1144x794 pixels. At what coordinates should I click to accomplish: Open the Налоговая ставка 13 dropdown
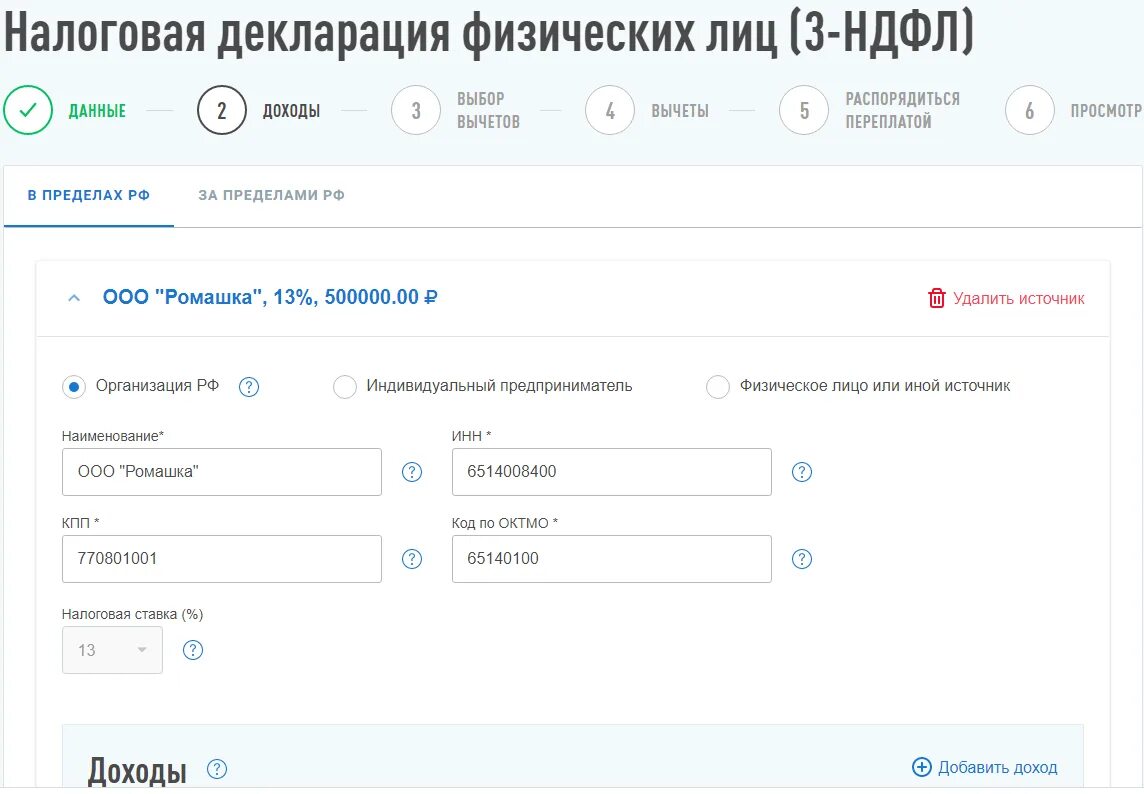[x=112, y=650]
